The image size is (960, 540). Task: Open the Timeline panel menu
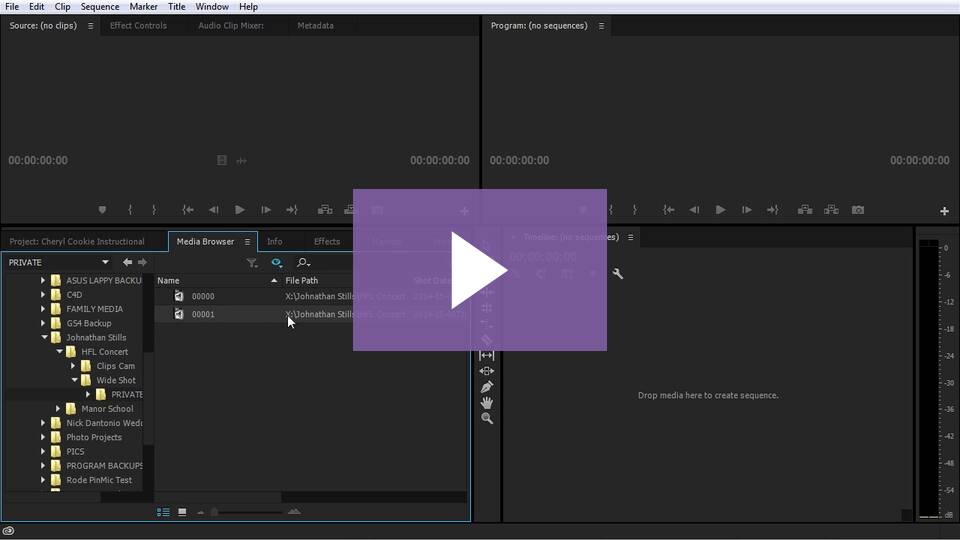631,237
